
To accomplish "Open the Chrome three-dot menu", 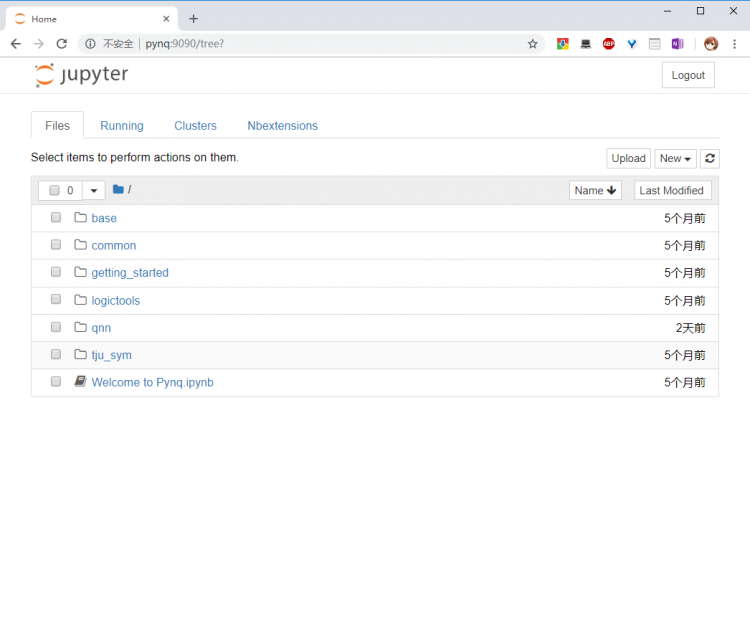I will click(x=735, y=44).
